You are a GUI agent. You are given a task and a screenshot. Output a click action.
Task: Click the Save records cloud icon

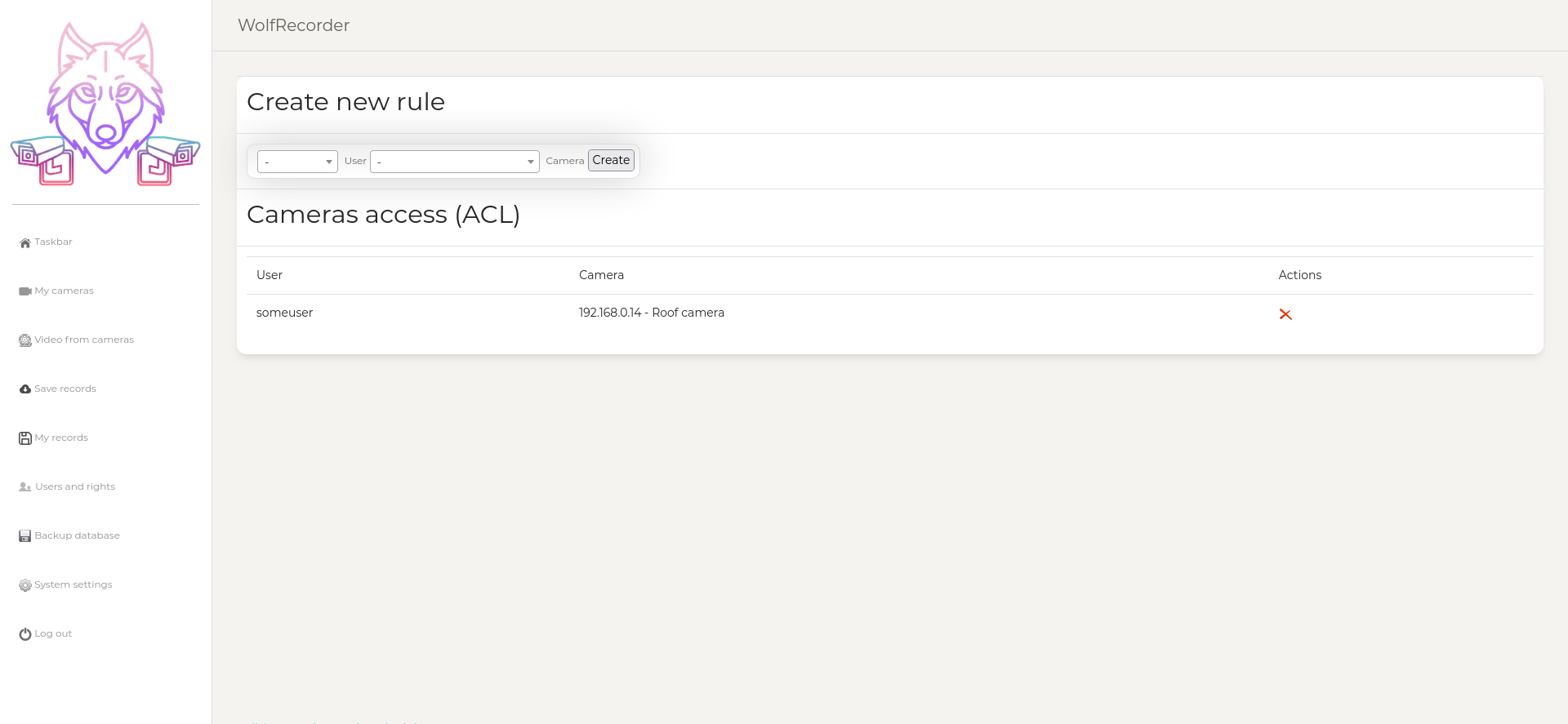coord(25,389)
